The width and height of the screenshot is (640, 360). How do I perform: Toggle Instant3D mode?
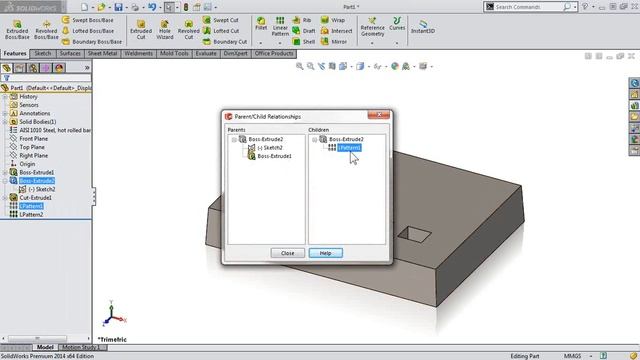pos(423,27)
